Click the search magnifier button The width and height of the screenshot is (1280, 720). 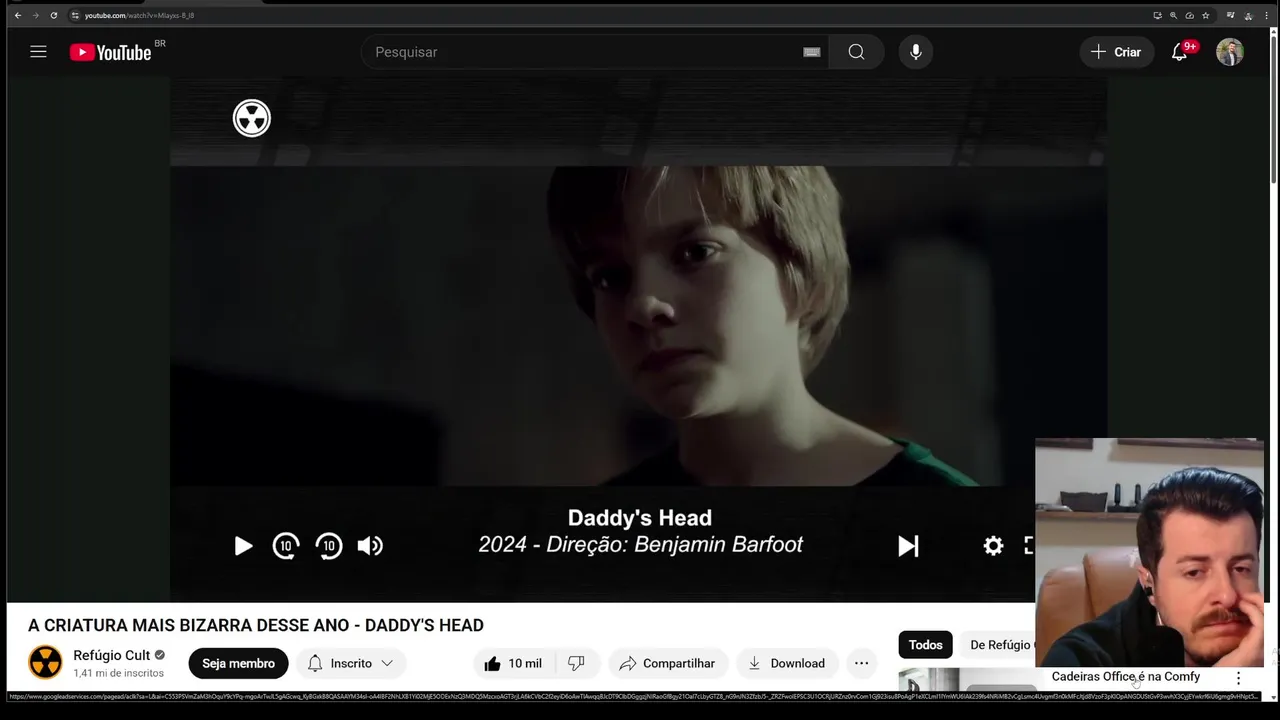coord(856,52)
